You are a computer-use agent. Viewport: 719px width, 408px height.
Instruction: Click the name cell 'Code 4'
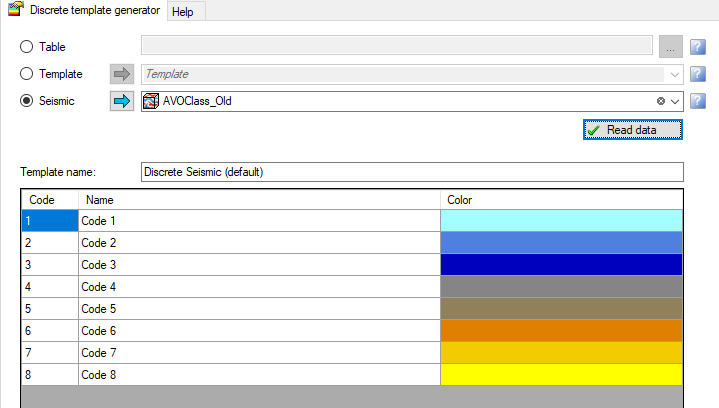click(259, 287)
